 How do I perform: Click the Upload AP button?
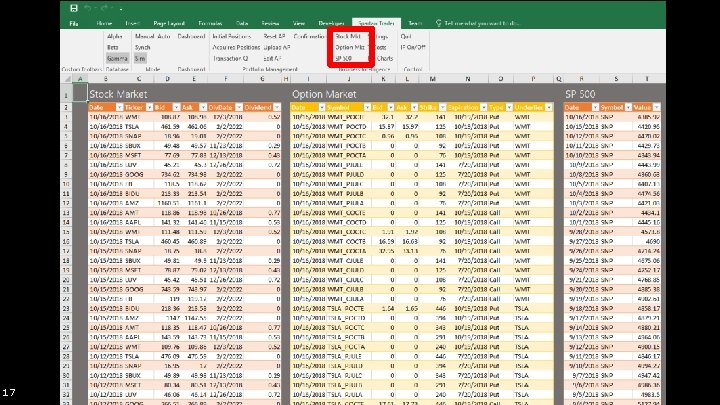tap(277, 47)
